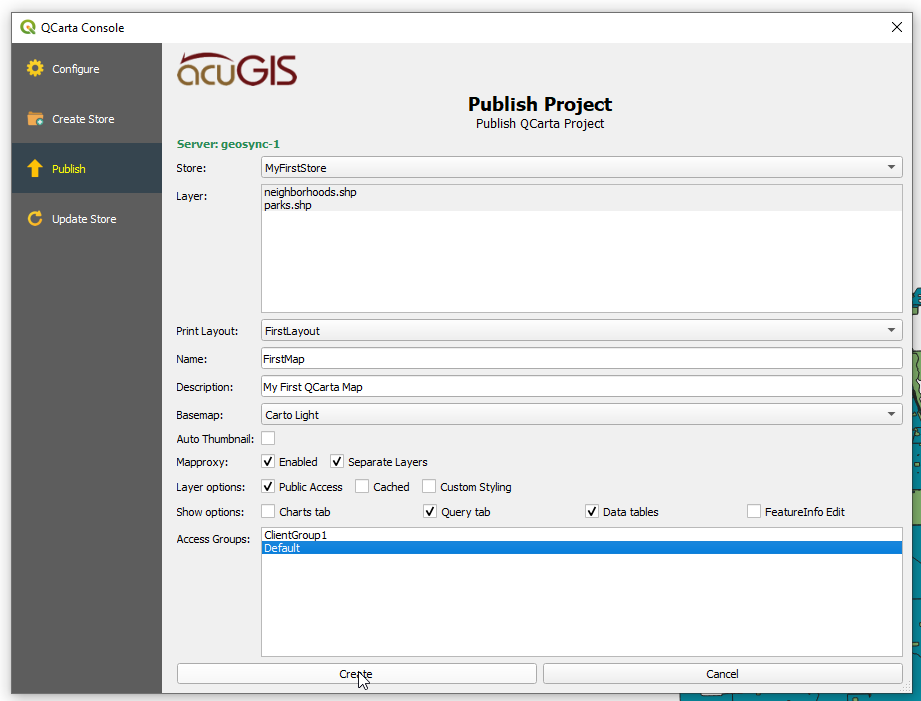Disable the Query tab option
This screenshot has width=921, height=701.
coord(430,511)
